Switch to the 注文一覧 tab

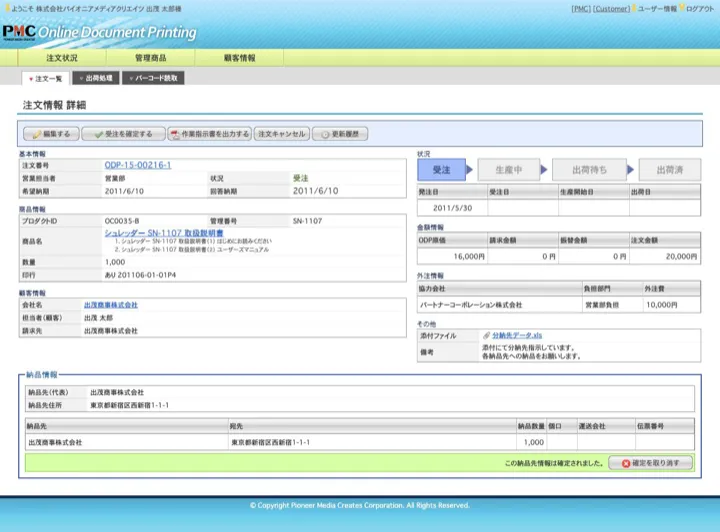45,78
